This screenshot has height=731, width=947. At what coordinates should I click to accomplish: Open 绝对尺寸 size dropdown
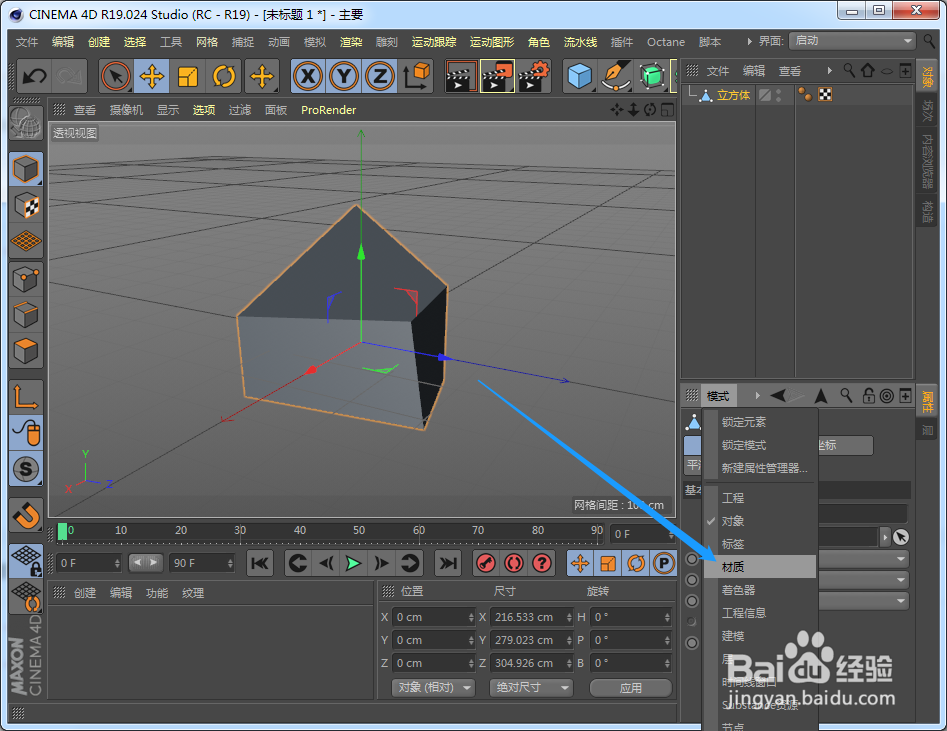pos(531,688)
